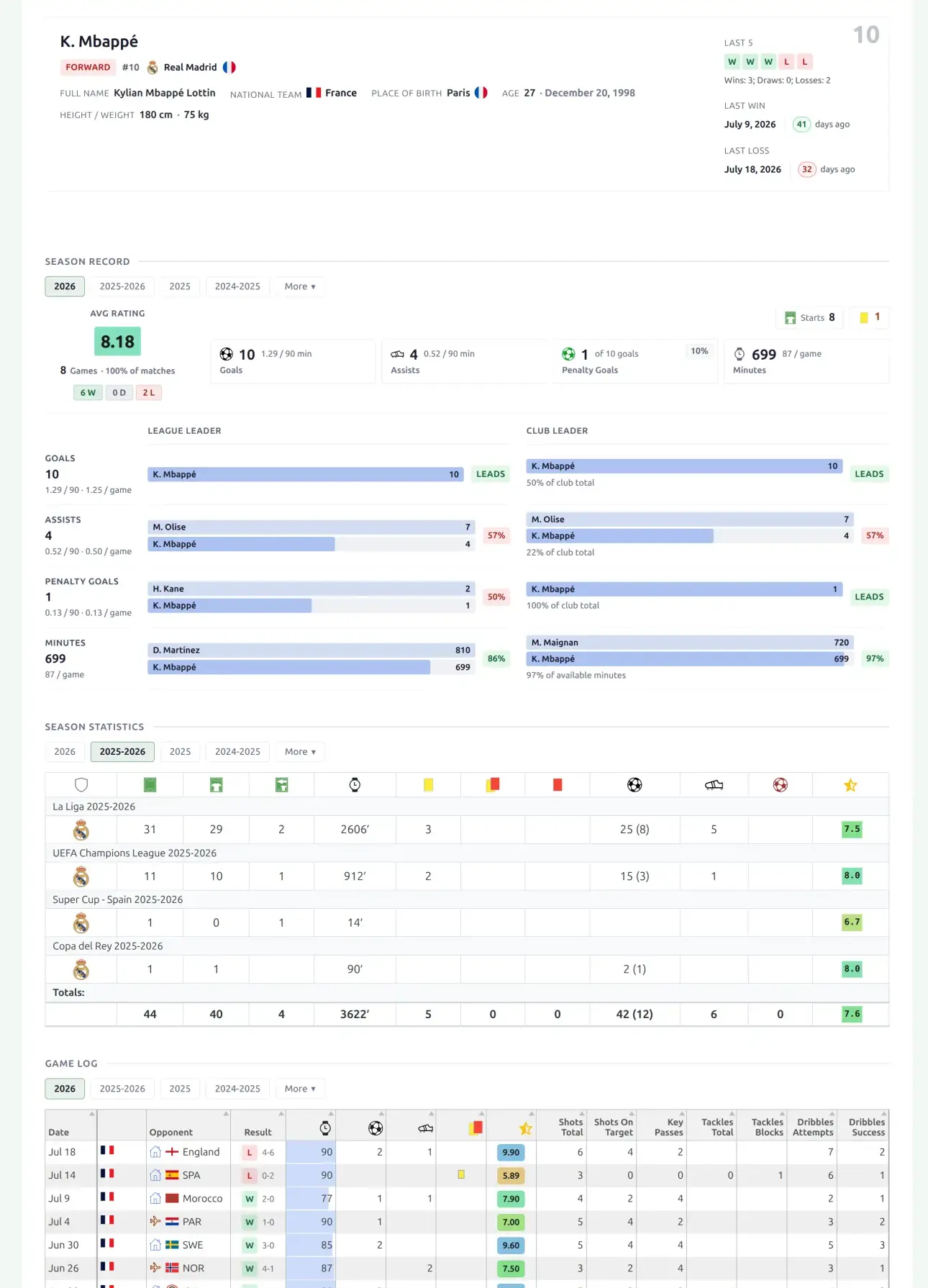Click H. Kane's penalty goals leader bar

[311, 589]
